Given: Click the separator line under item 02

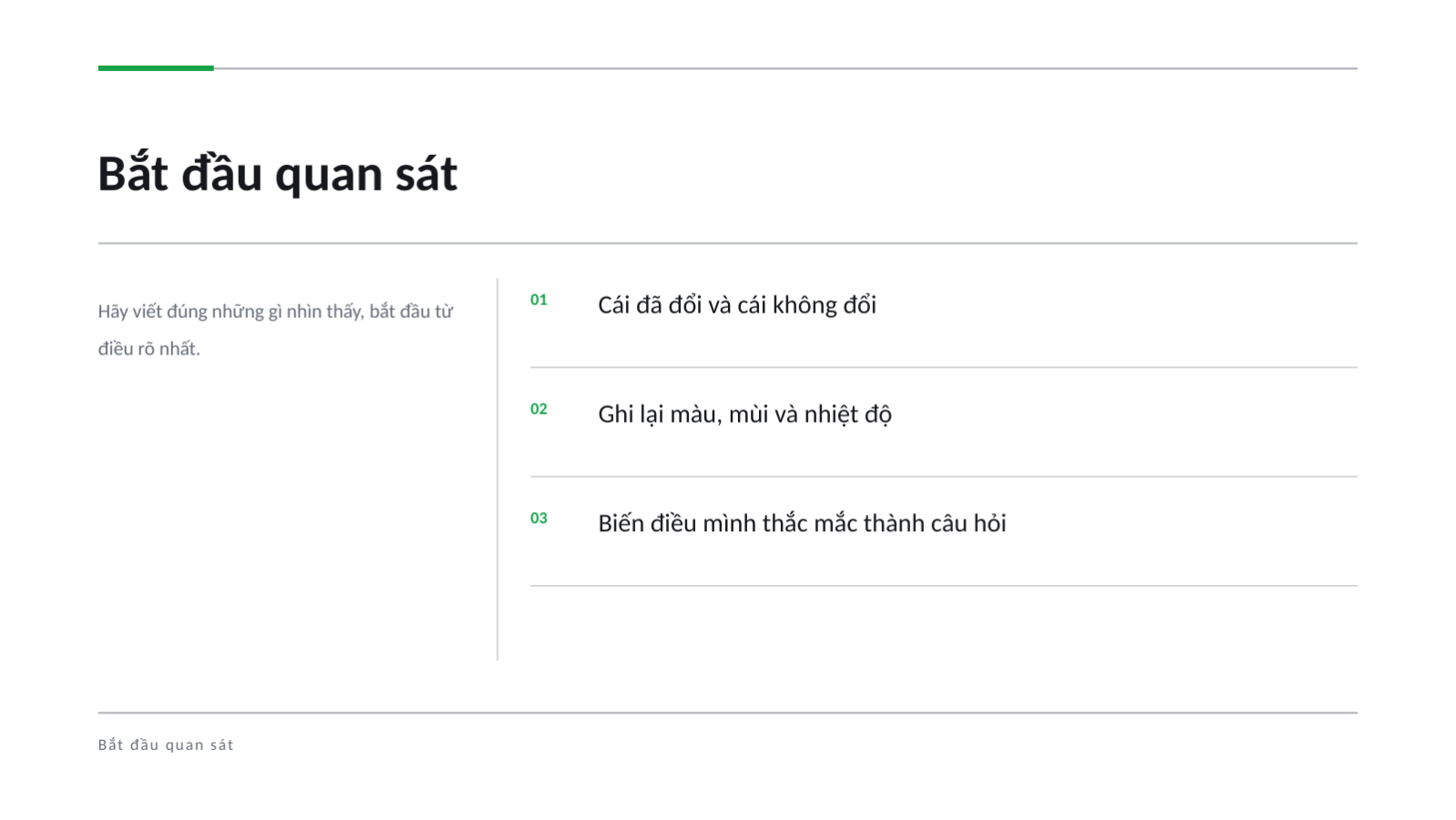Looking at the screenshot, I should pos(944,477).
